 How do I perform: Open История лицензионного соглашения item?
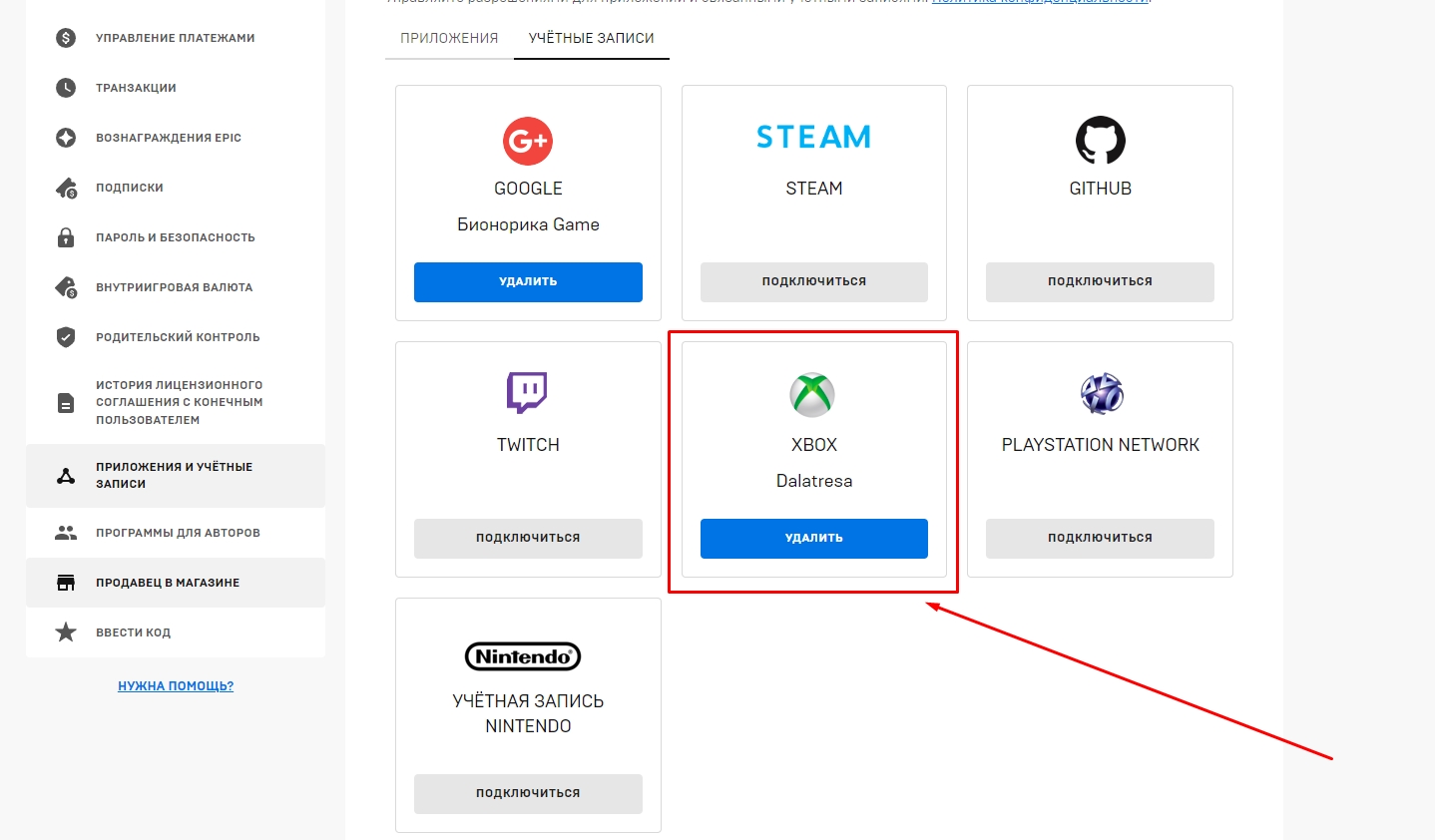pos(176,402)
